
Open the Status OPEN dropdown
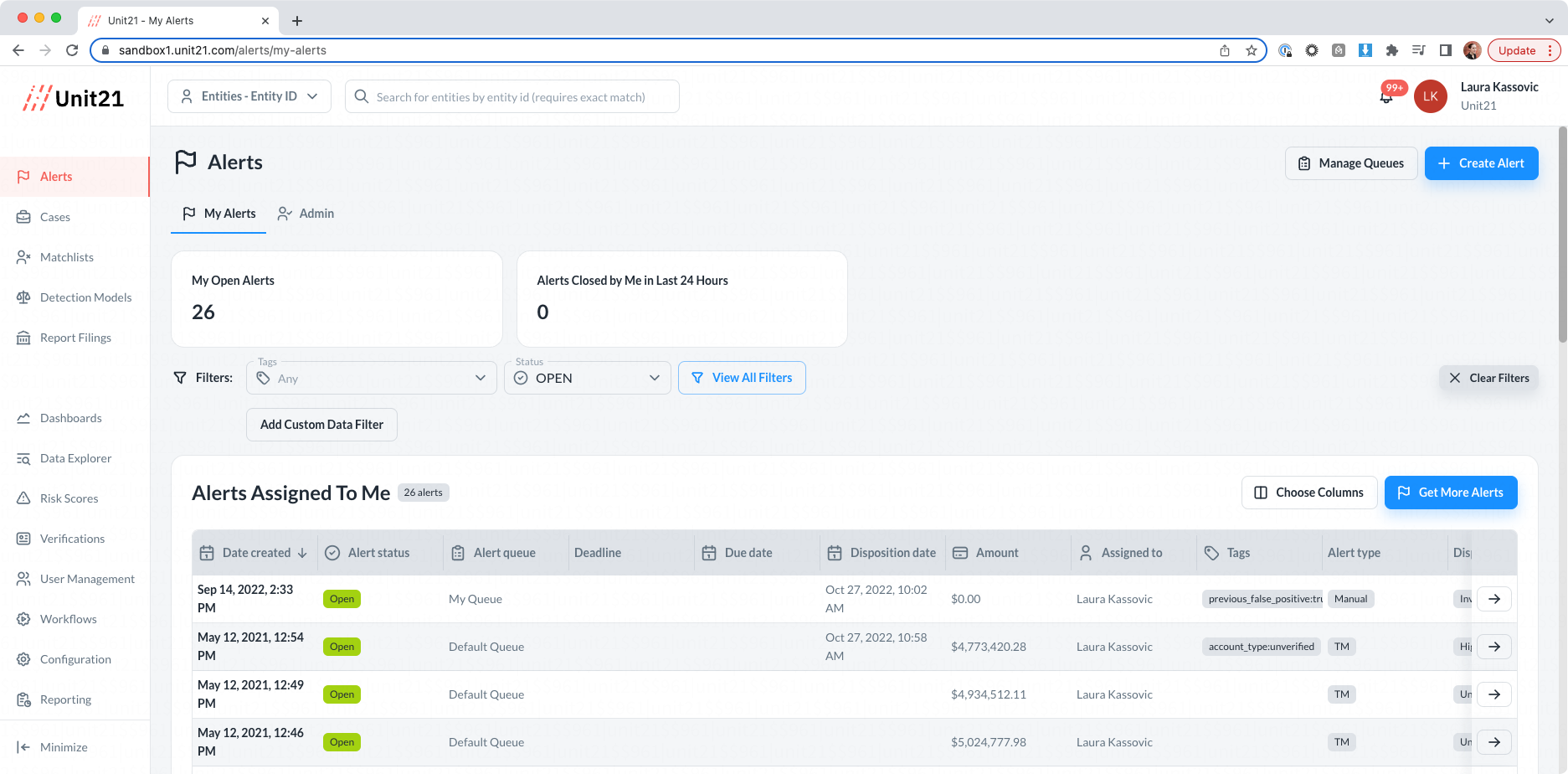pyautogui.click(x=588, y=378)
